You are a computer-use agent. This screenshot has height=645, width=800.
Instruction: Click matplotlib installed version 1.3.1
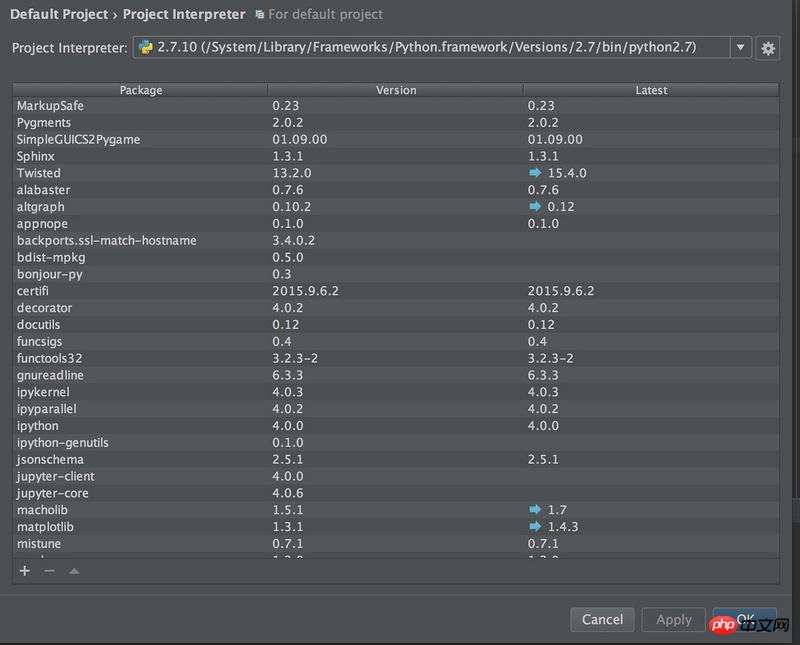coord(288,527)
